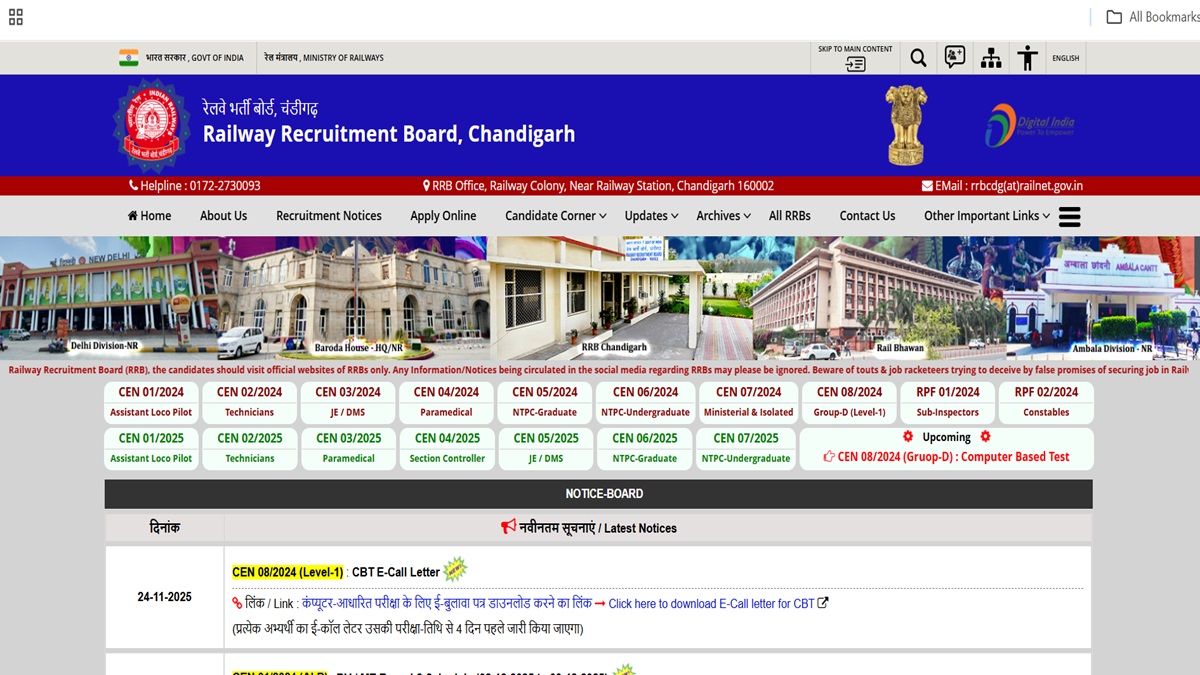Open the All Bookmarks folder

point(1152,17)
